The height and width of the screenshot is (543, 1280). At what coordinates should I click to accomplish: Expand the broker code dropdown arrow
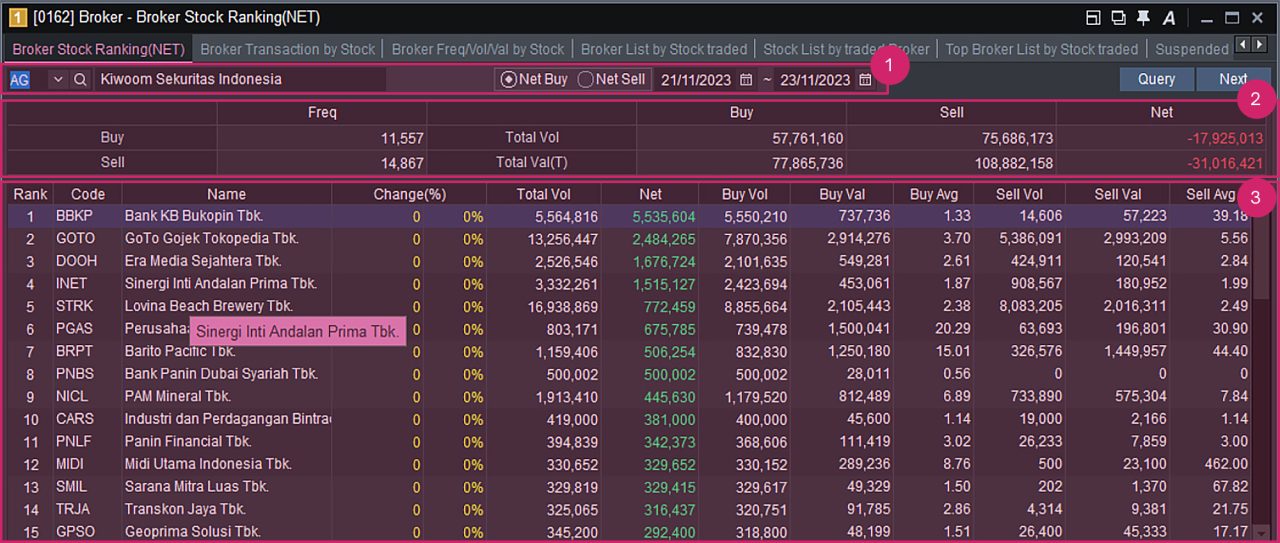click(57, 79)
